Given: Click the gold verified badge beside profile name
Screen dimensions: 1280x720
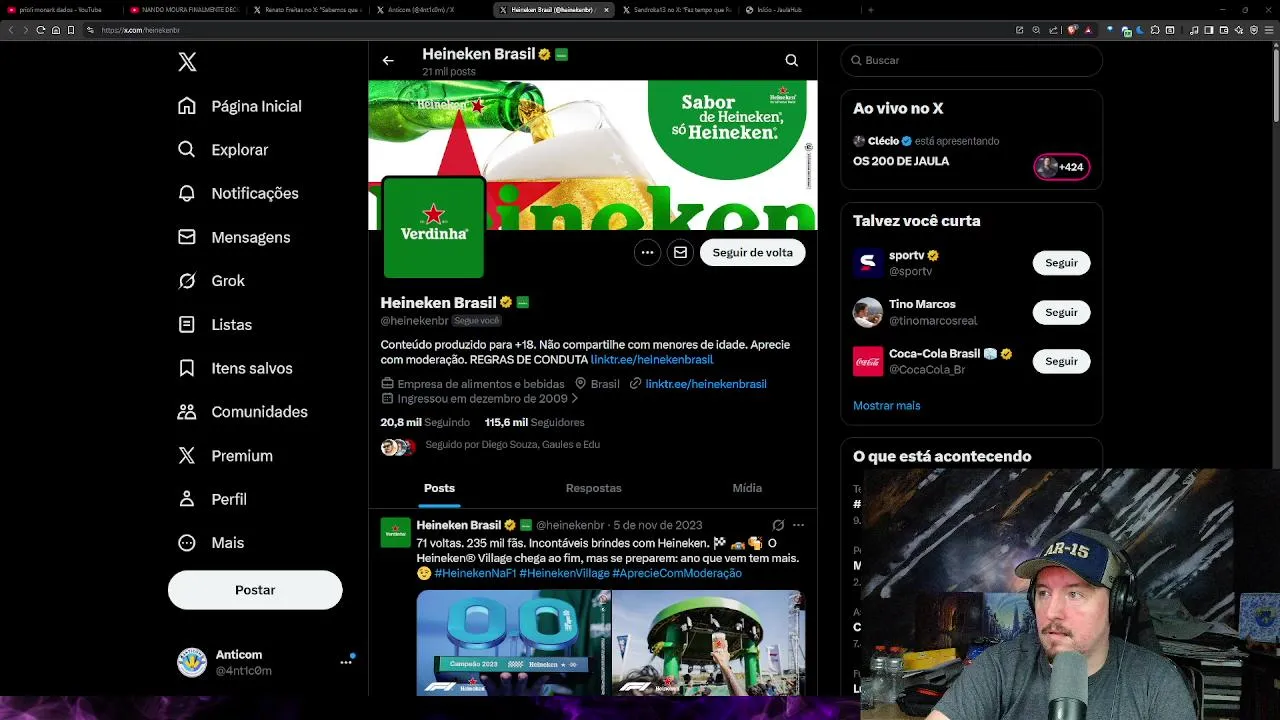Looking at the screenshot, I should point(506,303).
